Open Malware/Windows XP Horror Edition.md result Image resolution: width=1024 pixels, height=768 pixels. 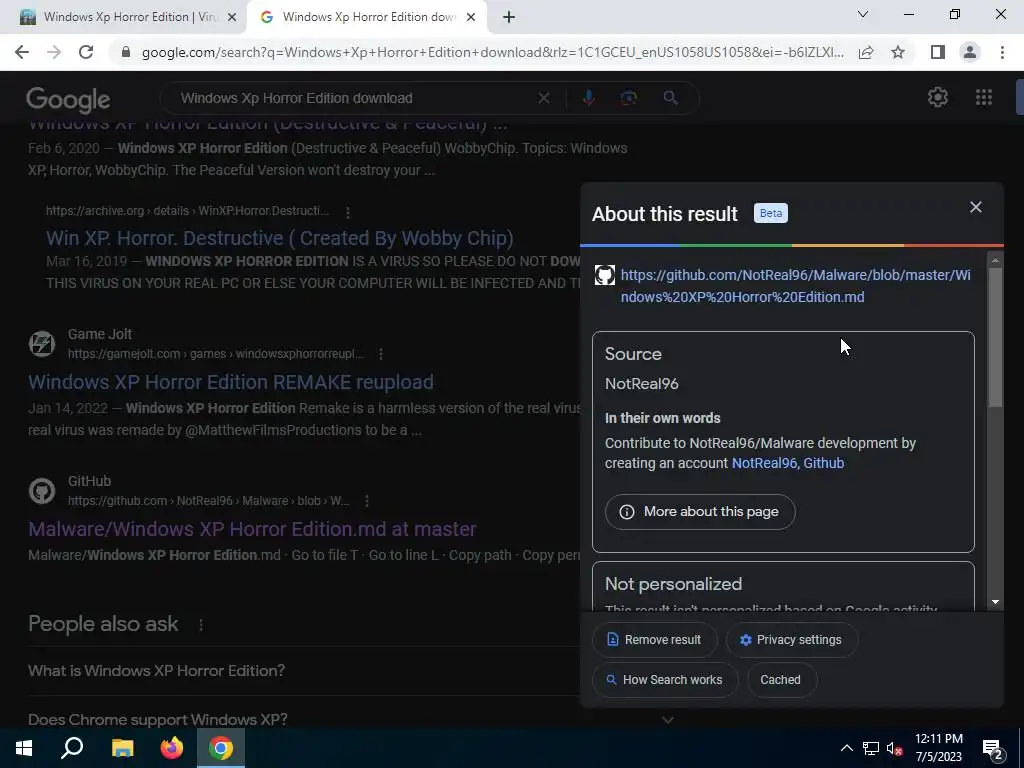pos(252,529)
